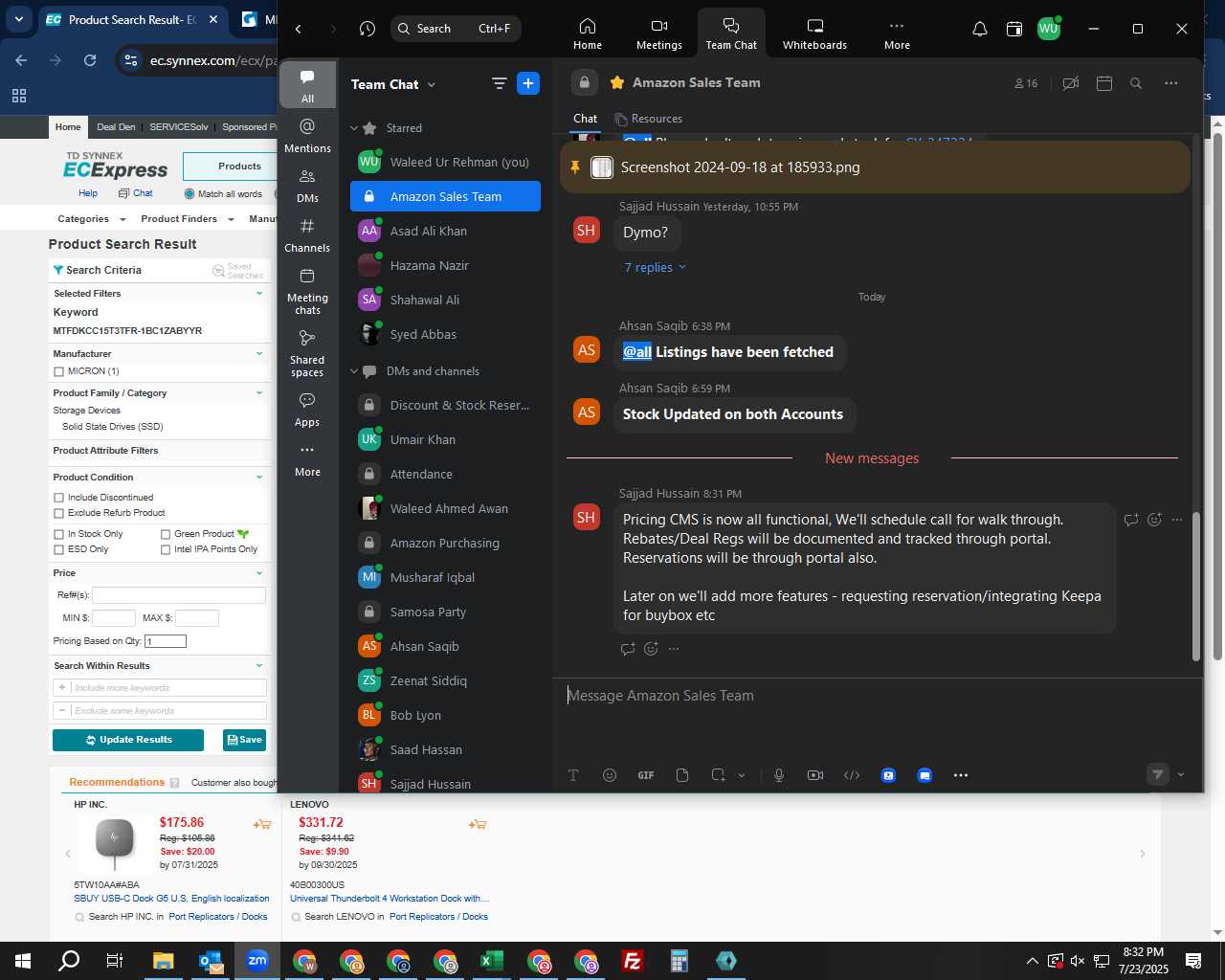The image size is (1225, 980).
Task: Open Mentions in the Zoom sidebar
Action: click(307, 135)
